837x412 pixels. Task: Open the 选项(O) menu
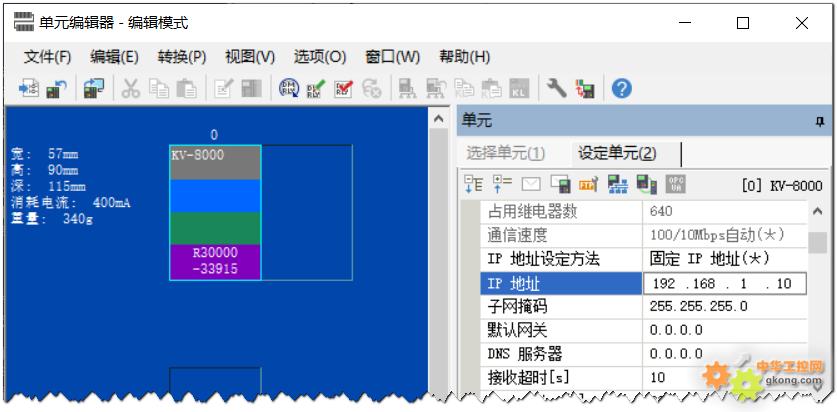[320, 57]
